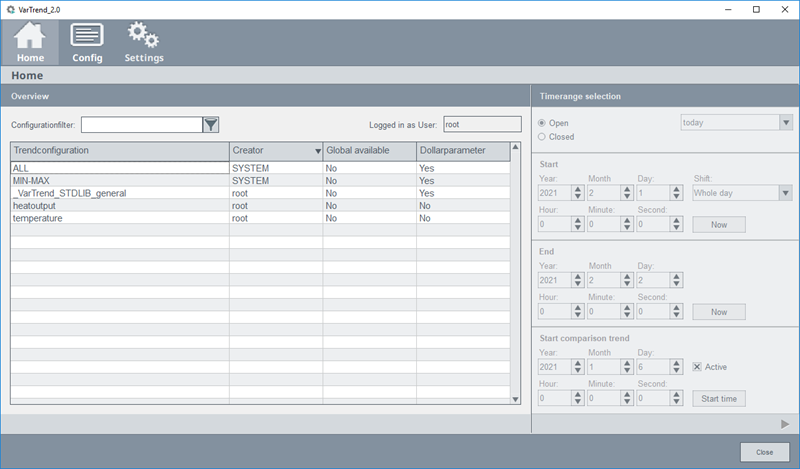
Task: Click the comparison trend Hour stepper
Action: [578, 398]
